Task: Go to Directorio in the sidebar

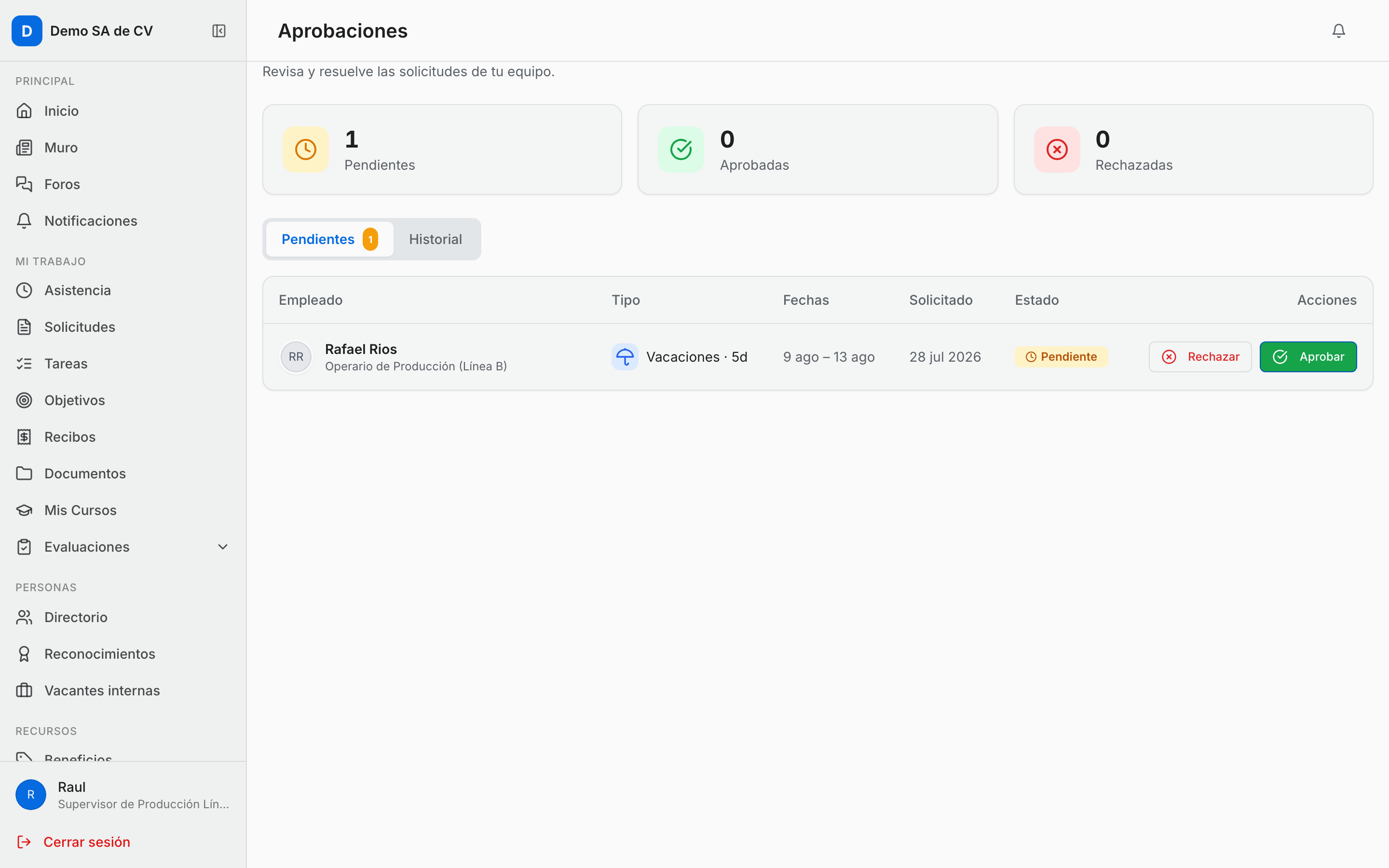Action: (123, 617)
